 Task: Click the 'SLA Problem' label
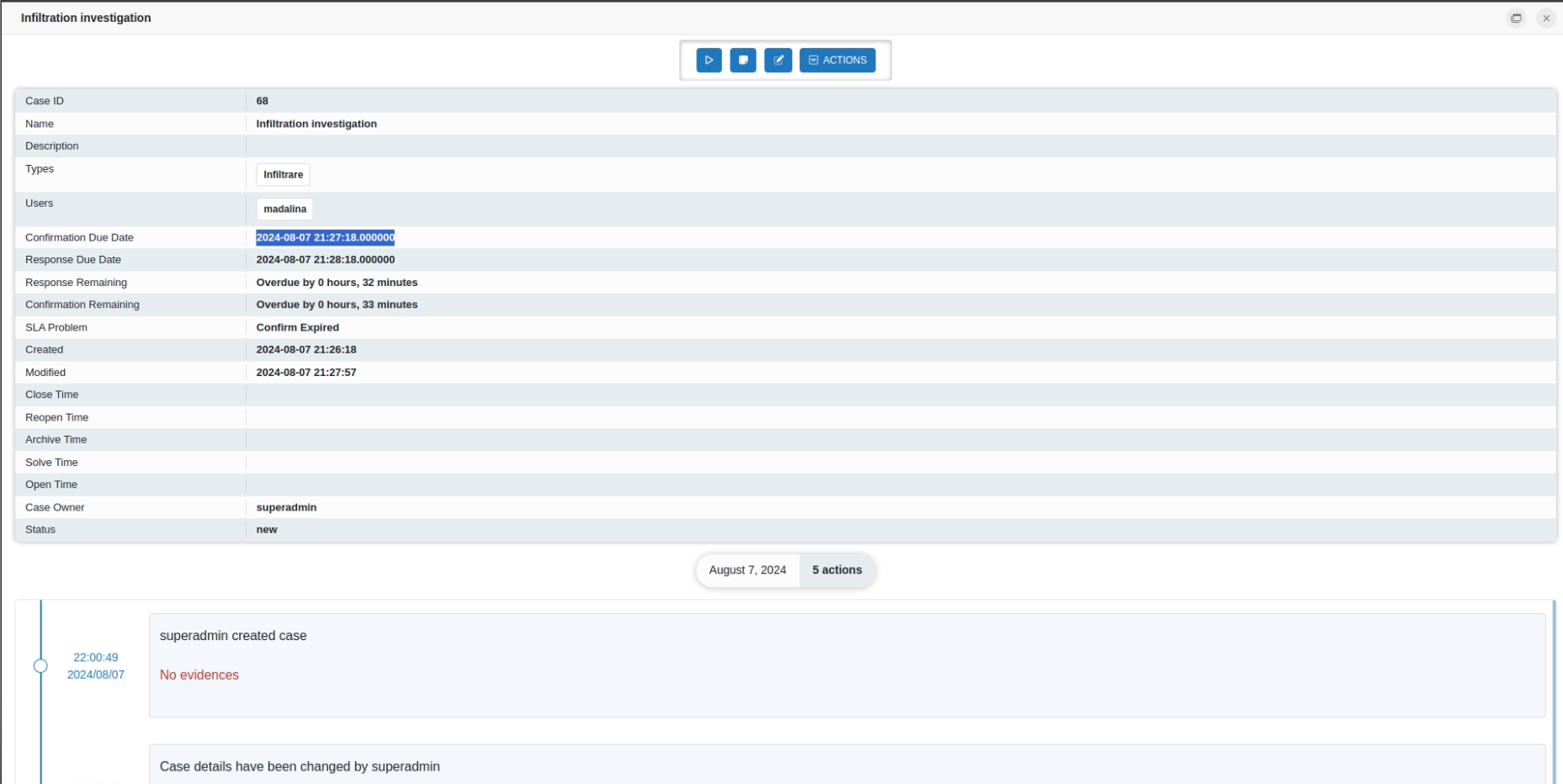coord(56,327)
